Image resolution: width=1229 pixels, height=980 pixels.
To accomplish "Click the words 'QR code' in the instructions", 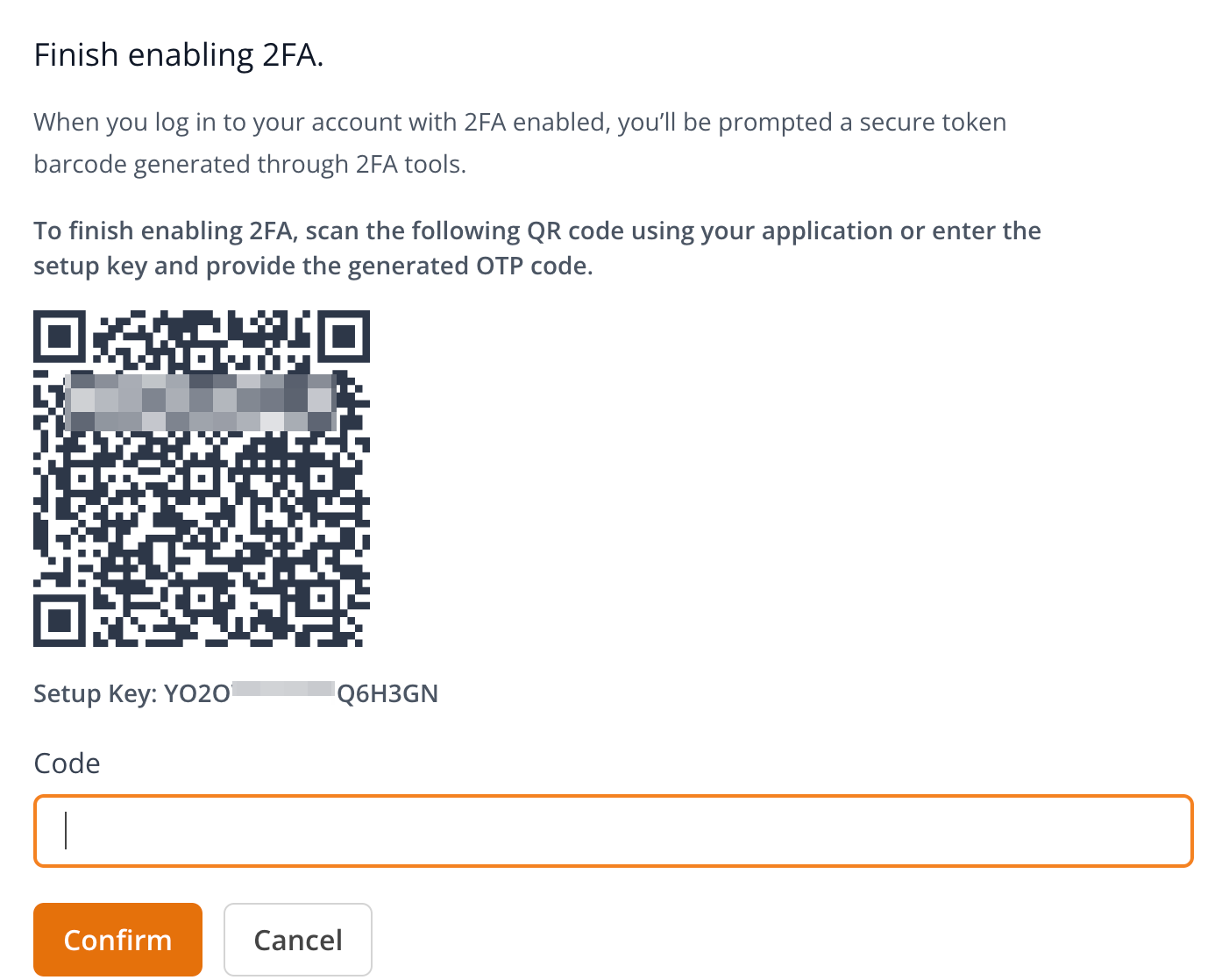I will pos(574,231).
